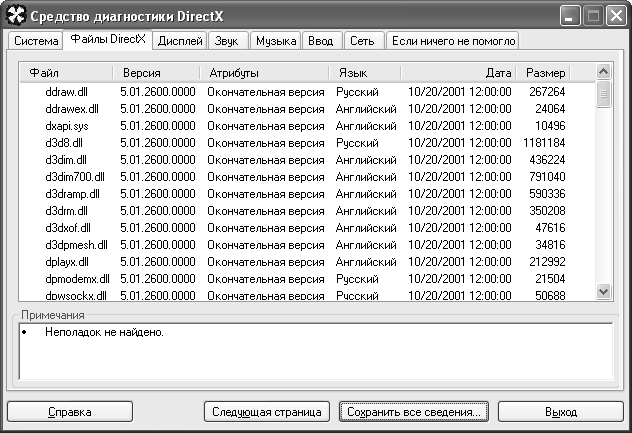Go to the Музыка tab
Screen dimensions: 632x433
(275, 41)
